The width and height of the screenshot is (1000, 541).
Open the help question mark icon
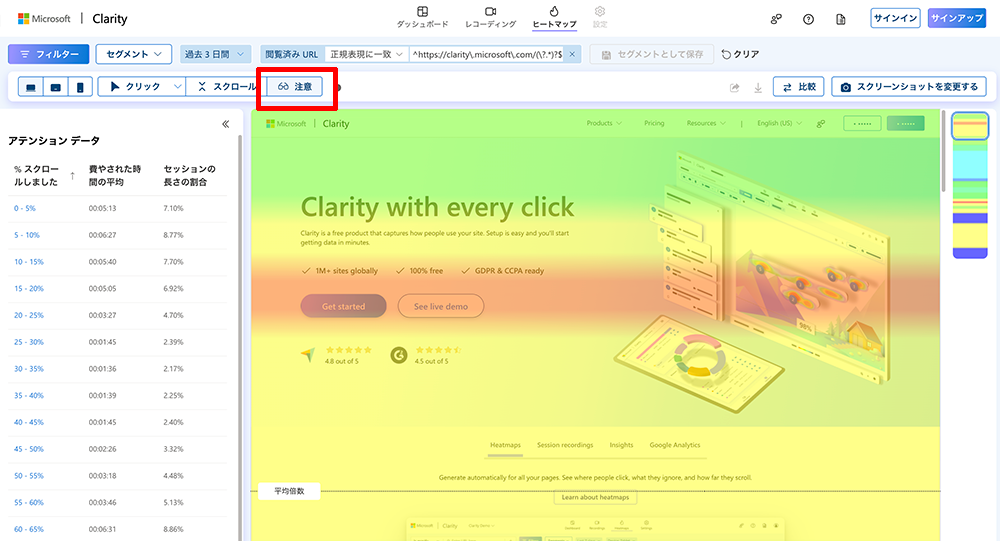(808, 19)
